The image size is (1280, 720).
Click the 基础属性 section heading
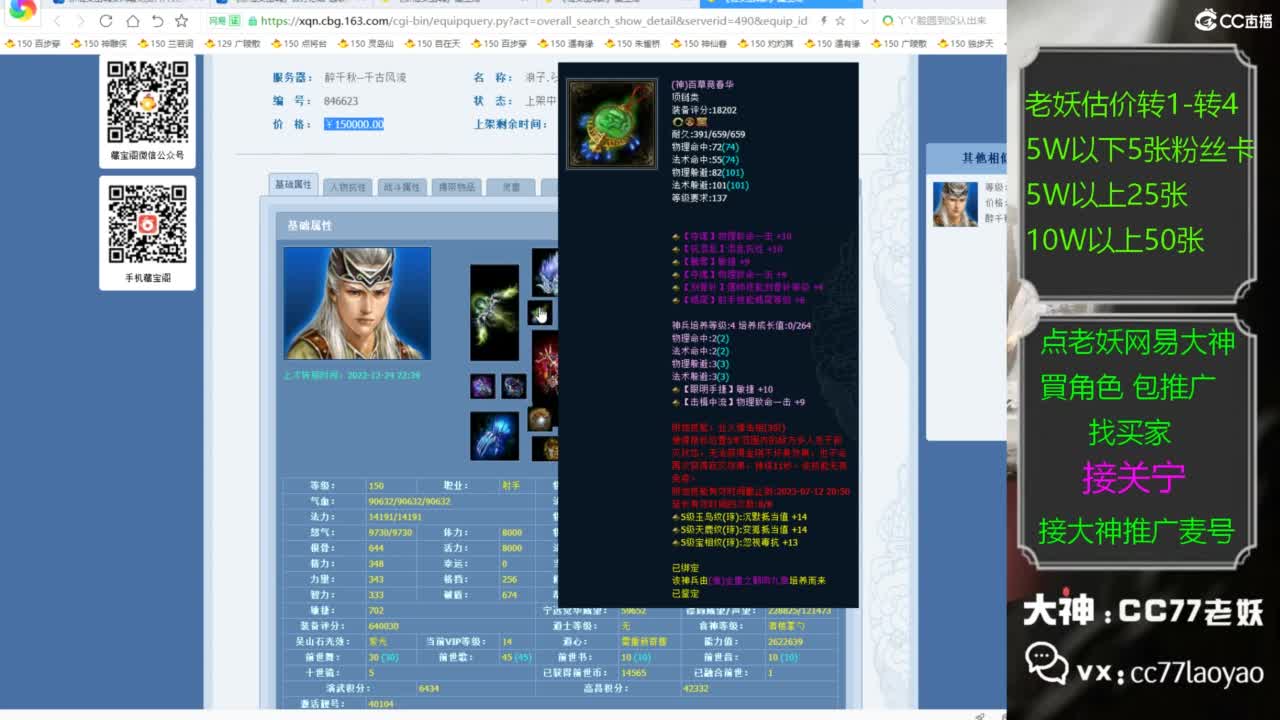(310, 226)
